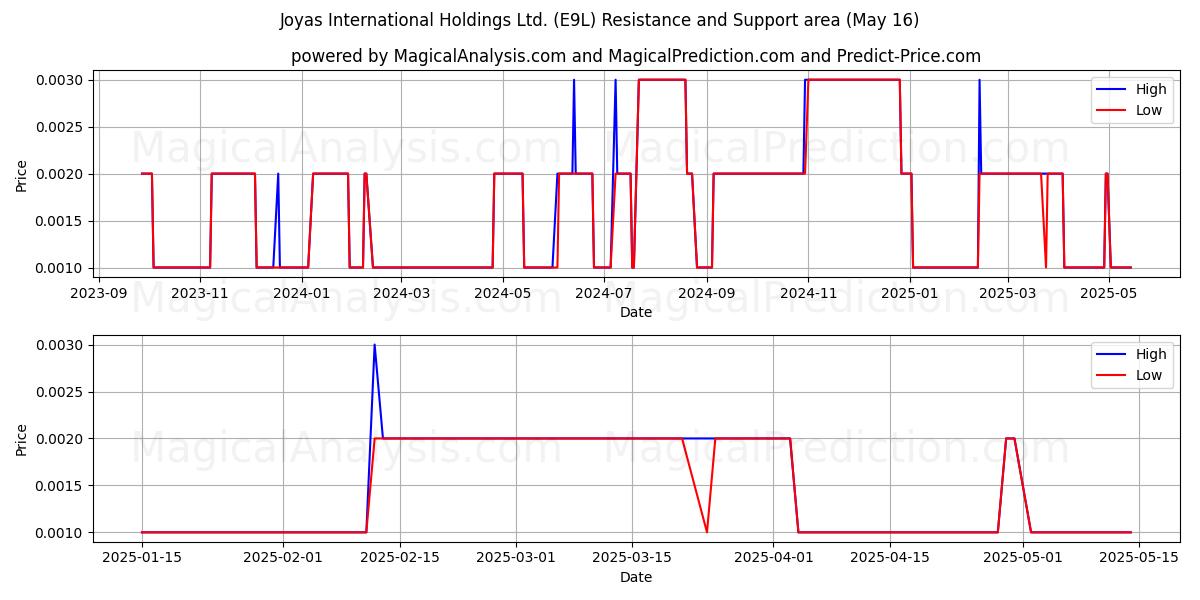Click the bottom chart '0.0010' y-axis tick

click(62, 533)
